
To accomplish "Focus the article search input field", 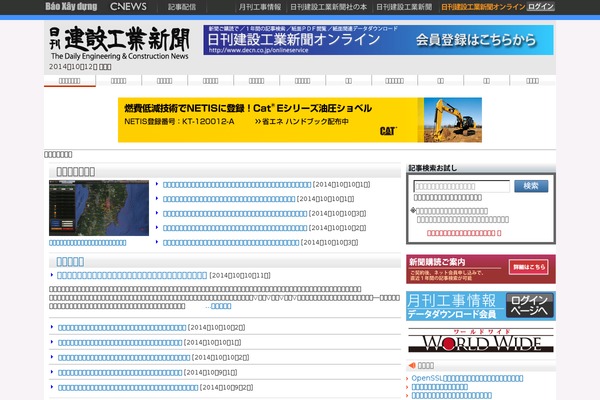I will point(461,186).
